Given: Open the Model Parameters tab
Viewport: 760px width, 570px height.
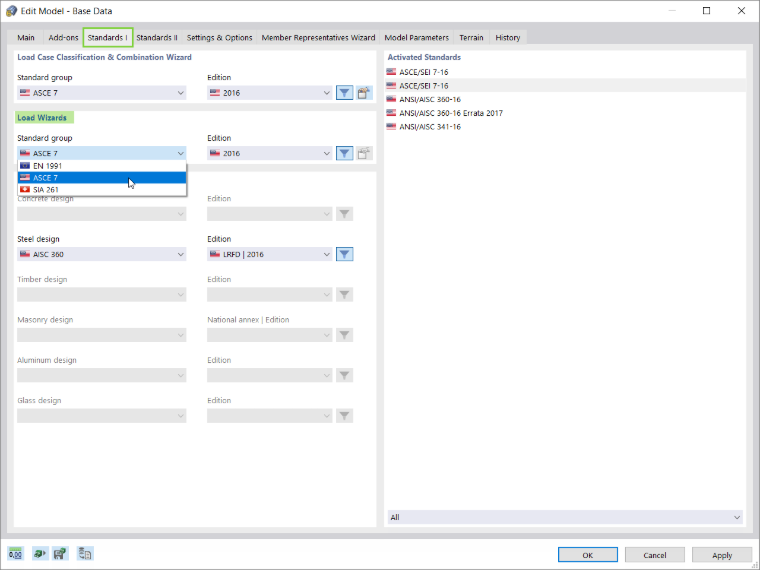Looking at the screenshot, I should click(417, 37).
